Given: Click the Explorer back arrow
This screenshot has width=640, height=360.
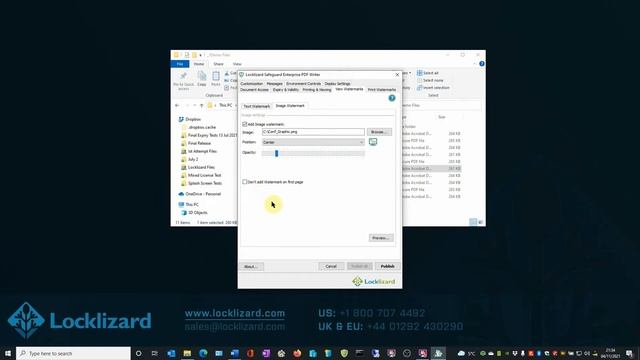Looking at the screenshot, I should tap(177, 105).
